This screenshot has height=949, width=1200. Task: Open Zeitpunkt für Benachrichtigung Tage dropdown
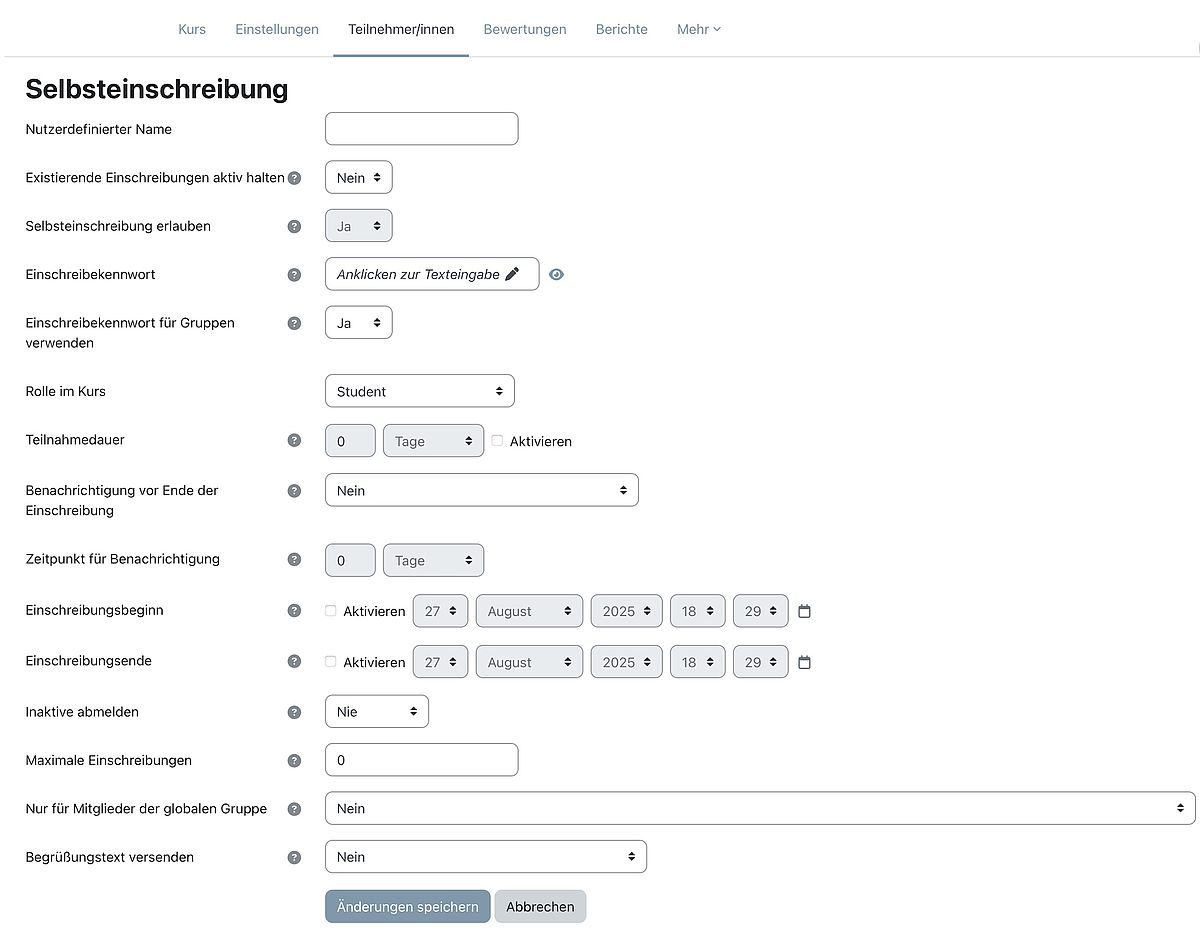(433, 560)
